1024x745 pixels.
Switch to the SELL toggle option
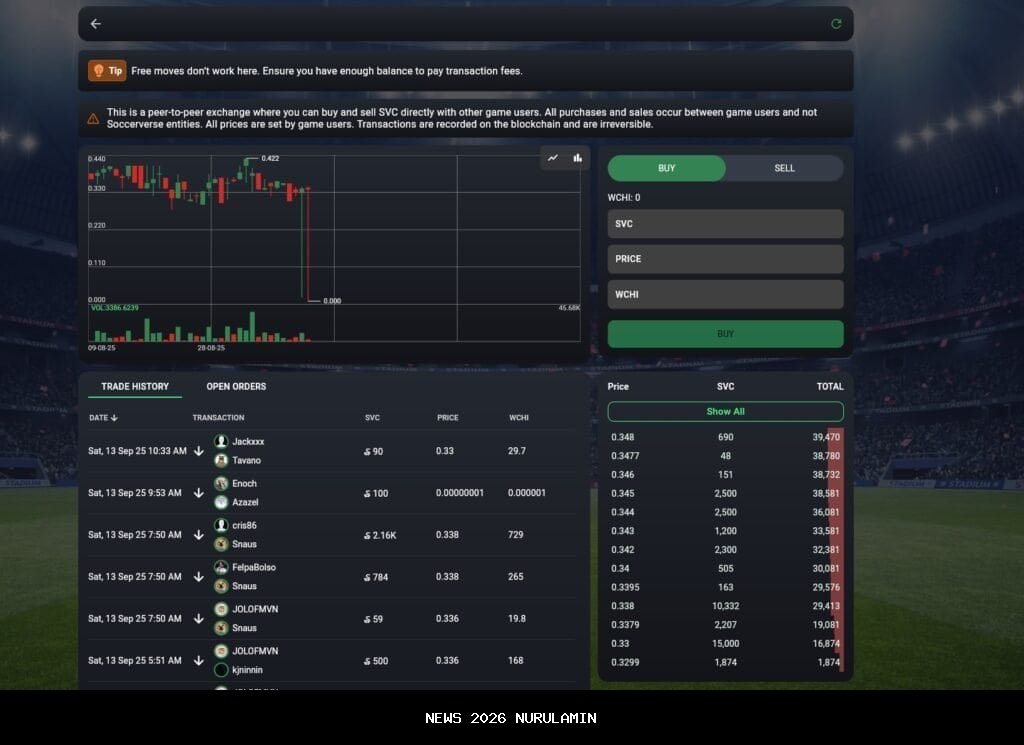click(x=784, y=168)
